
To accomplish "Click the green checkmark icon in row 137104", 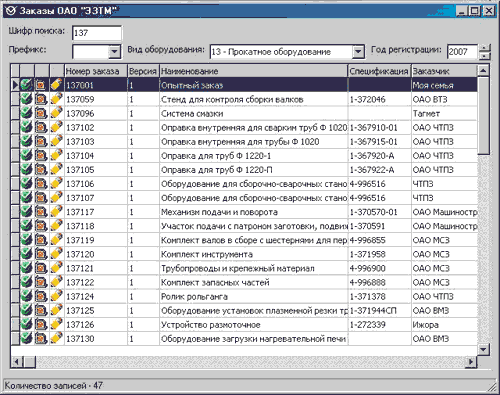I will tap(27, 156).
